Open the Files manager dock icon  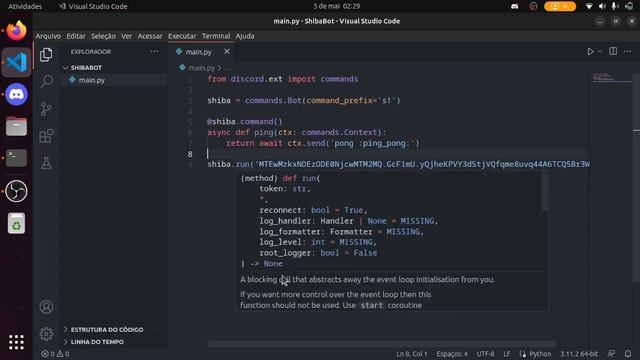[x=16, y=126]
